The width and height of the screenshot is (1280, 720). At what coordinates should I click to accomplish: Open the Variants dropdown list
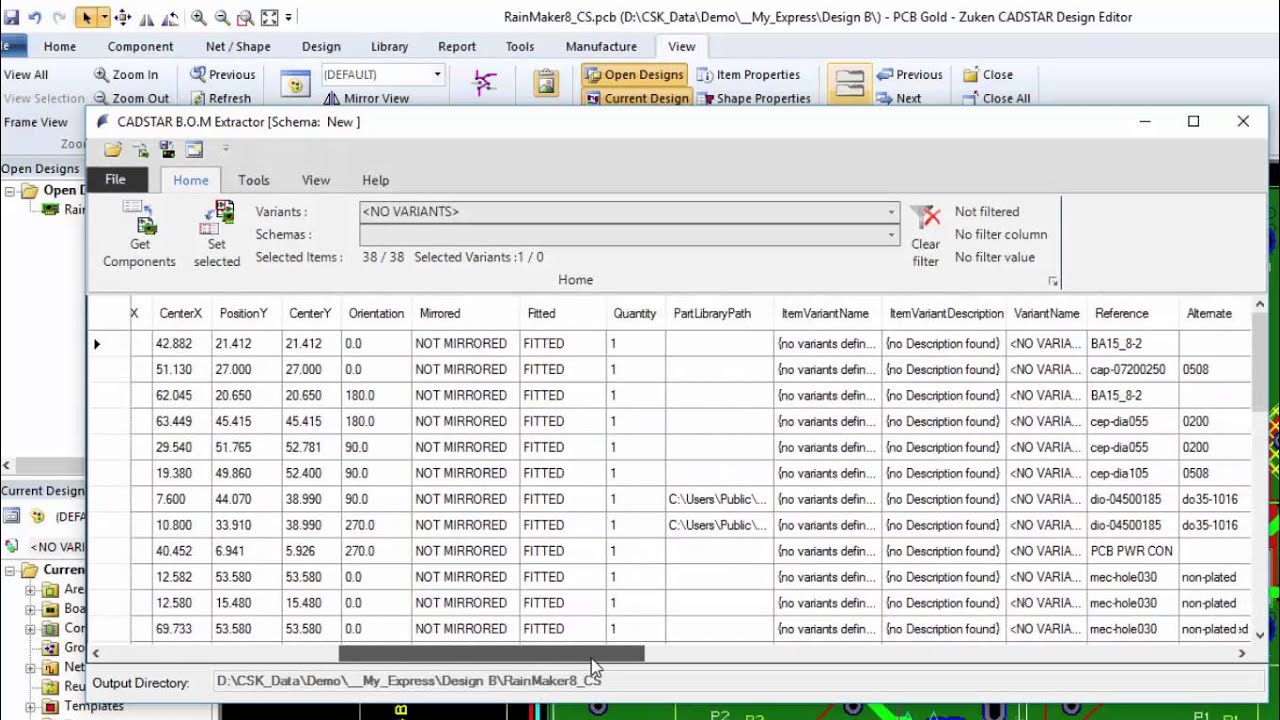click(890, 212)
